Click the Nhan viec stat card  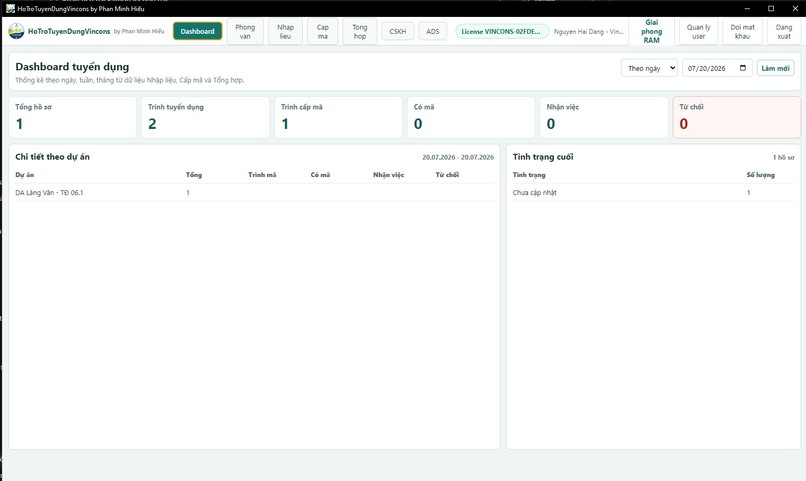coord(604,117)
